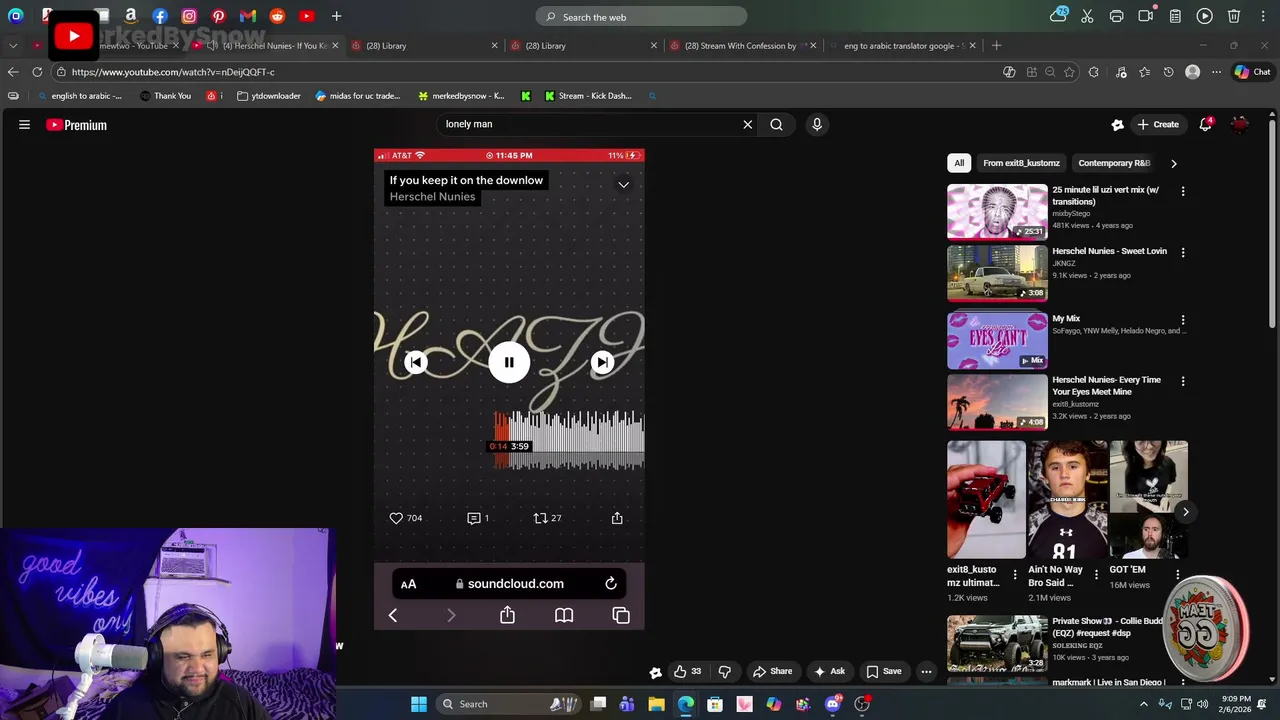Image resolution: width=1280 pixels, height=720 pixels.
Task: Go to YouTube Premium home logo
Action: [x=76, y=125]
